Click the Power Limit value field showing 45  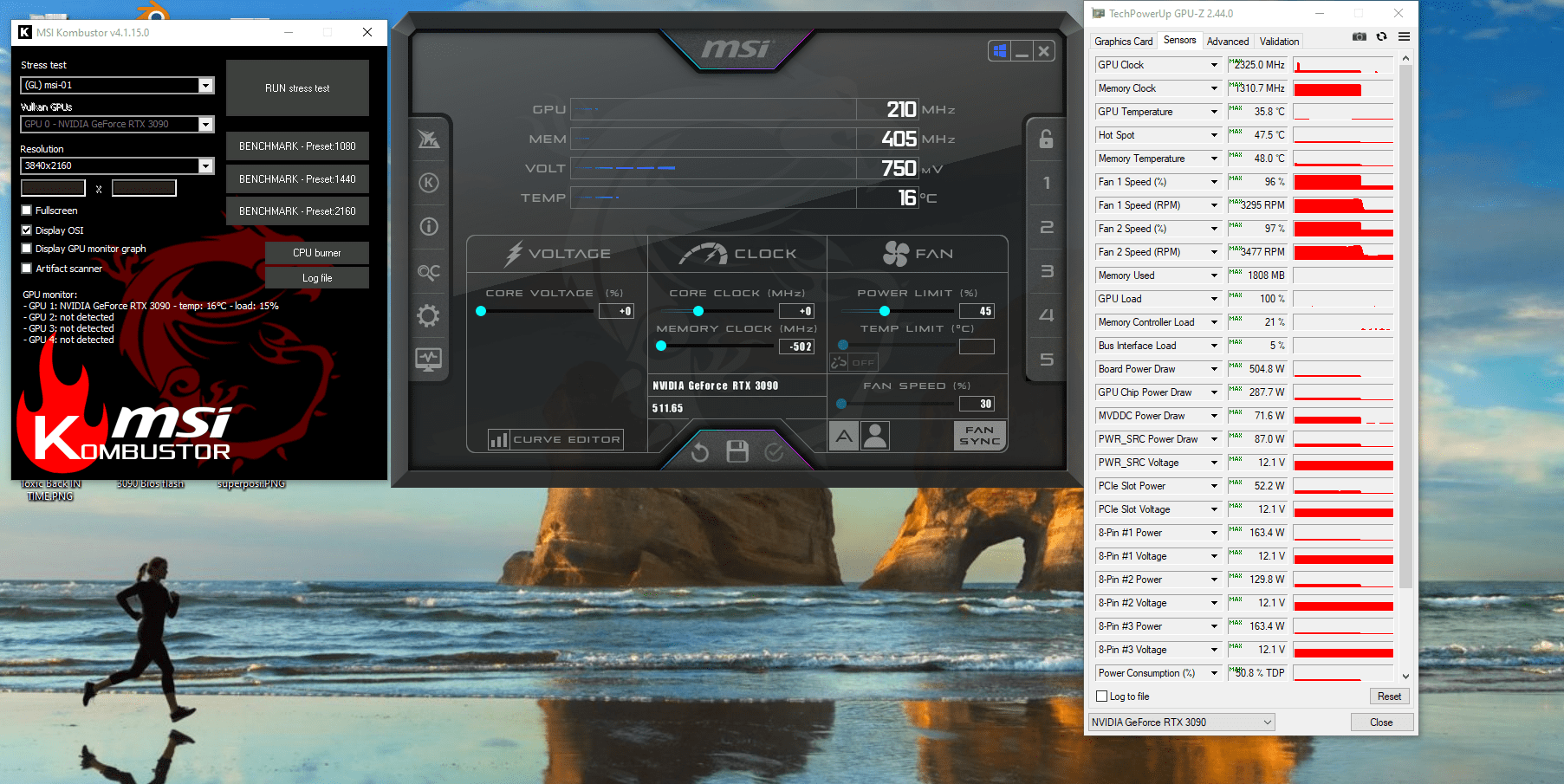(x=977, y=311)
